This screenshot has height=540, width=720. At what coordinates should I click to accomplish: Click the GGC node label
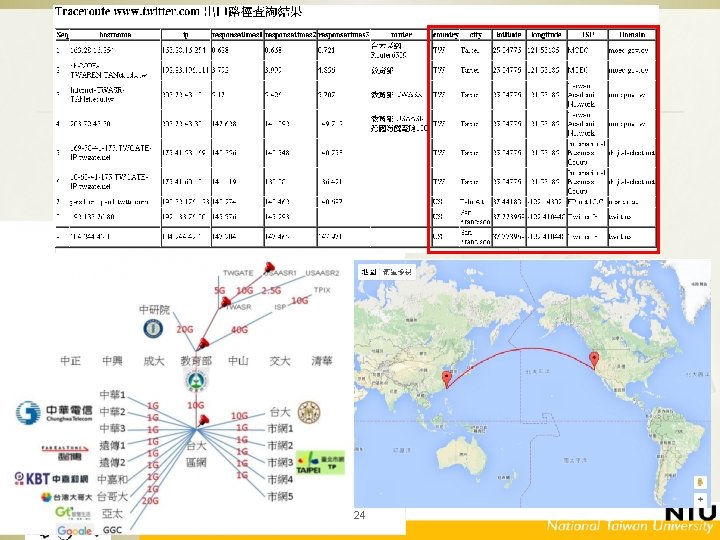112,530
